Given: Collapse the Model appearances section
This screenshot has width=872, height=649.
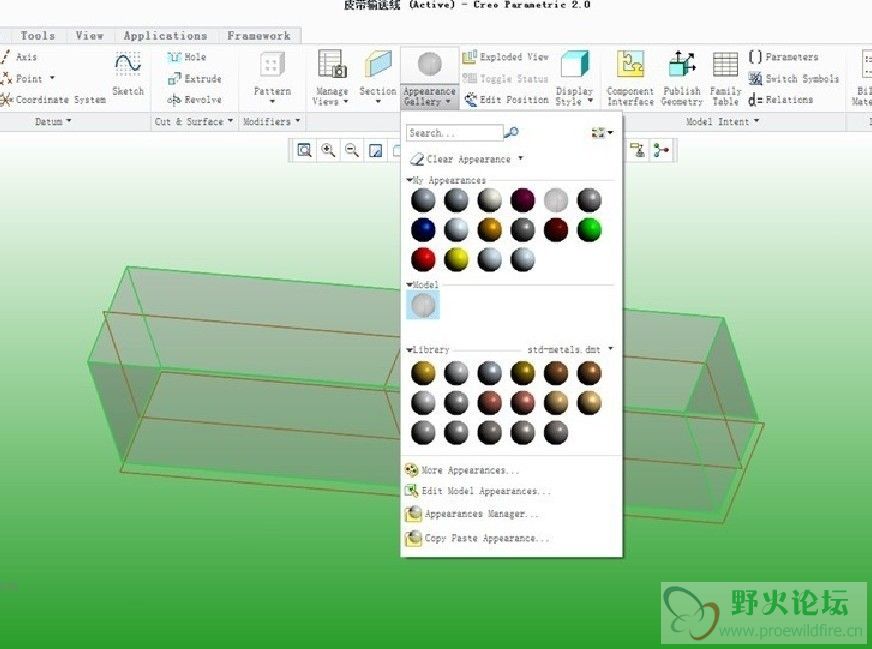Looking at the screenshot, I should click(409, 285).
